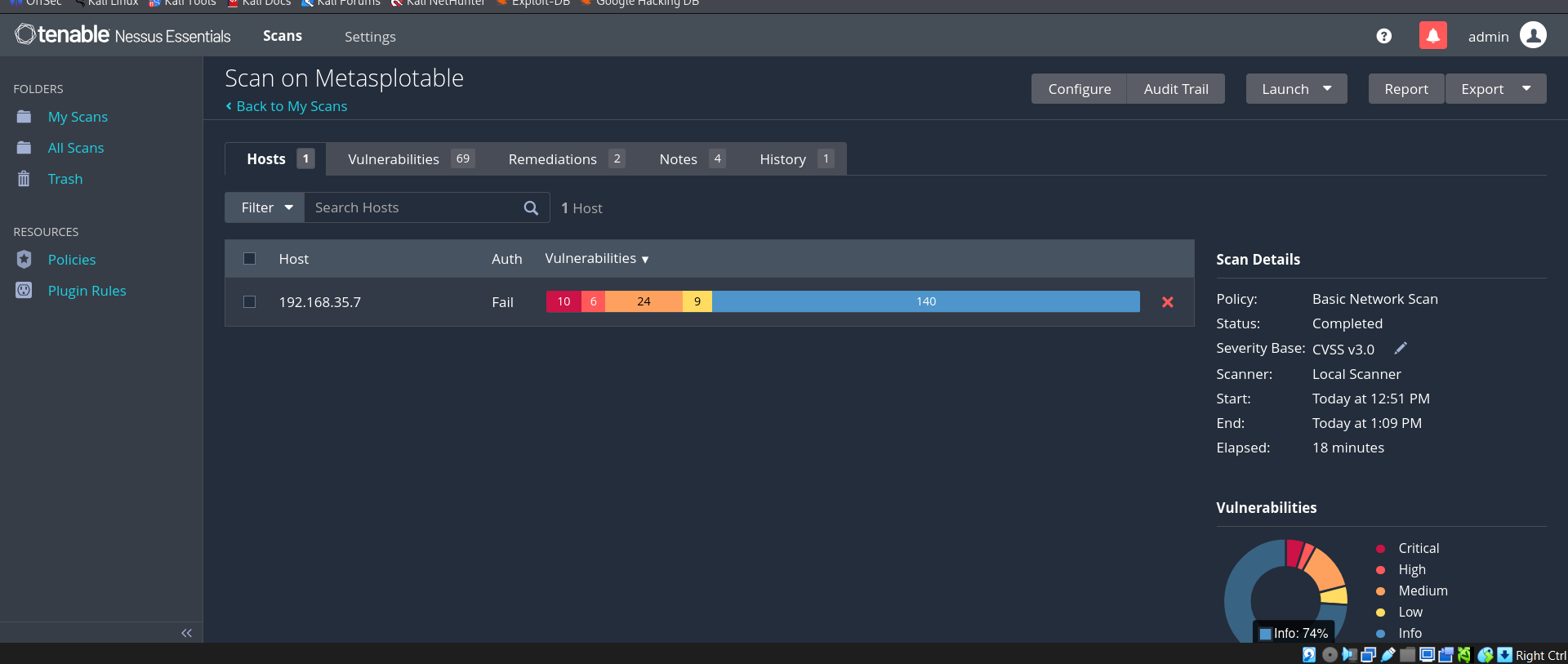Click the Configure button
This screenshot has height=664, width=1568.
coord(1079,89)
